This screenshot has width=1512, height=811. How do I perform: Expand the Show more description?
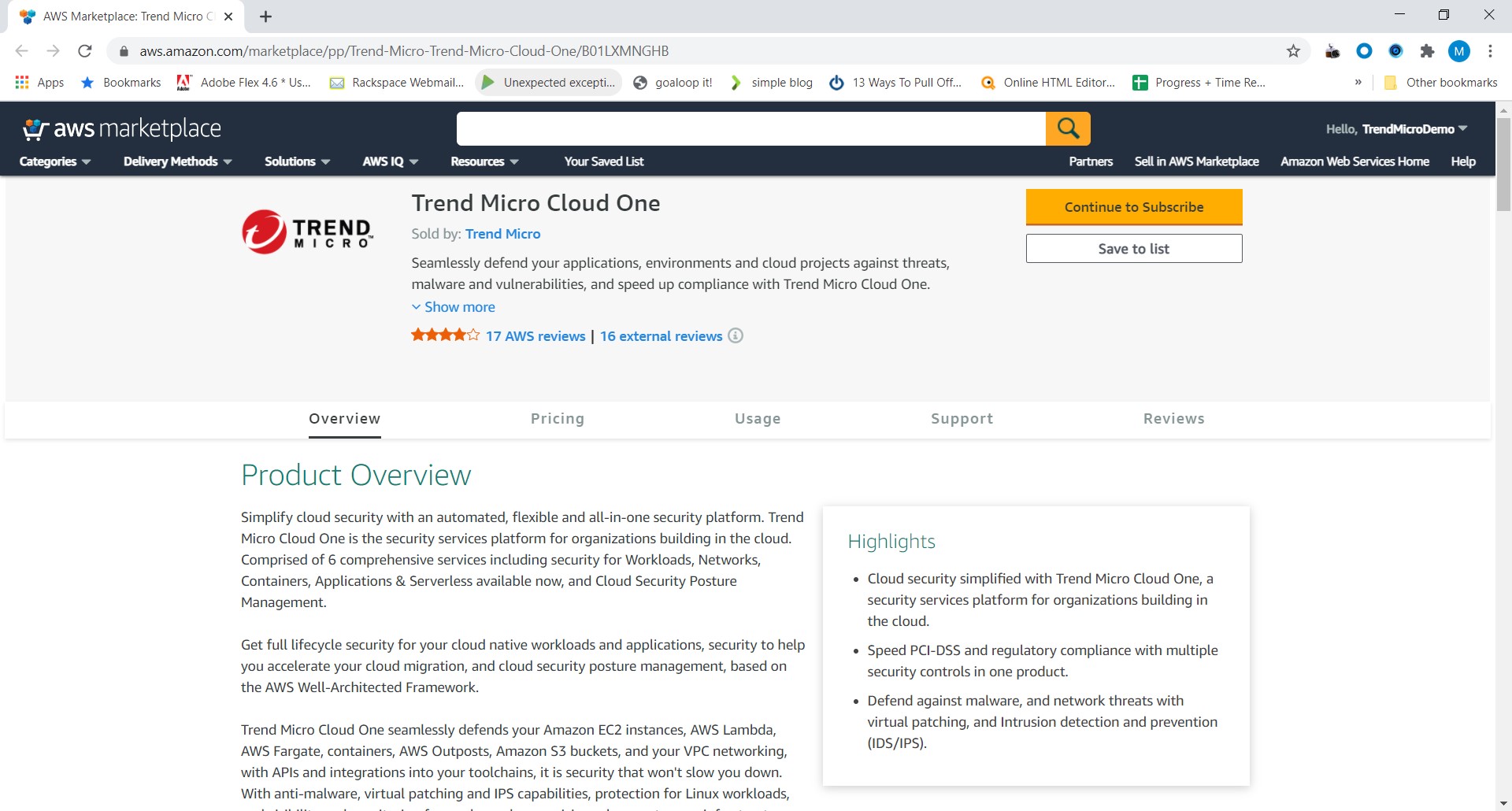tap(453, 307)
